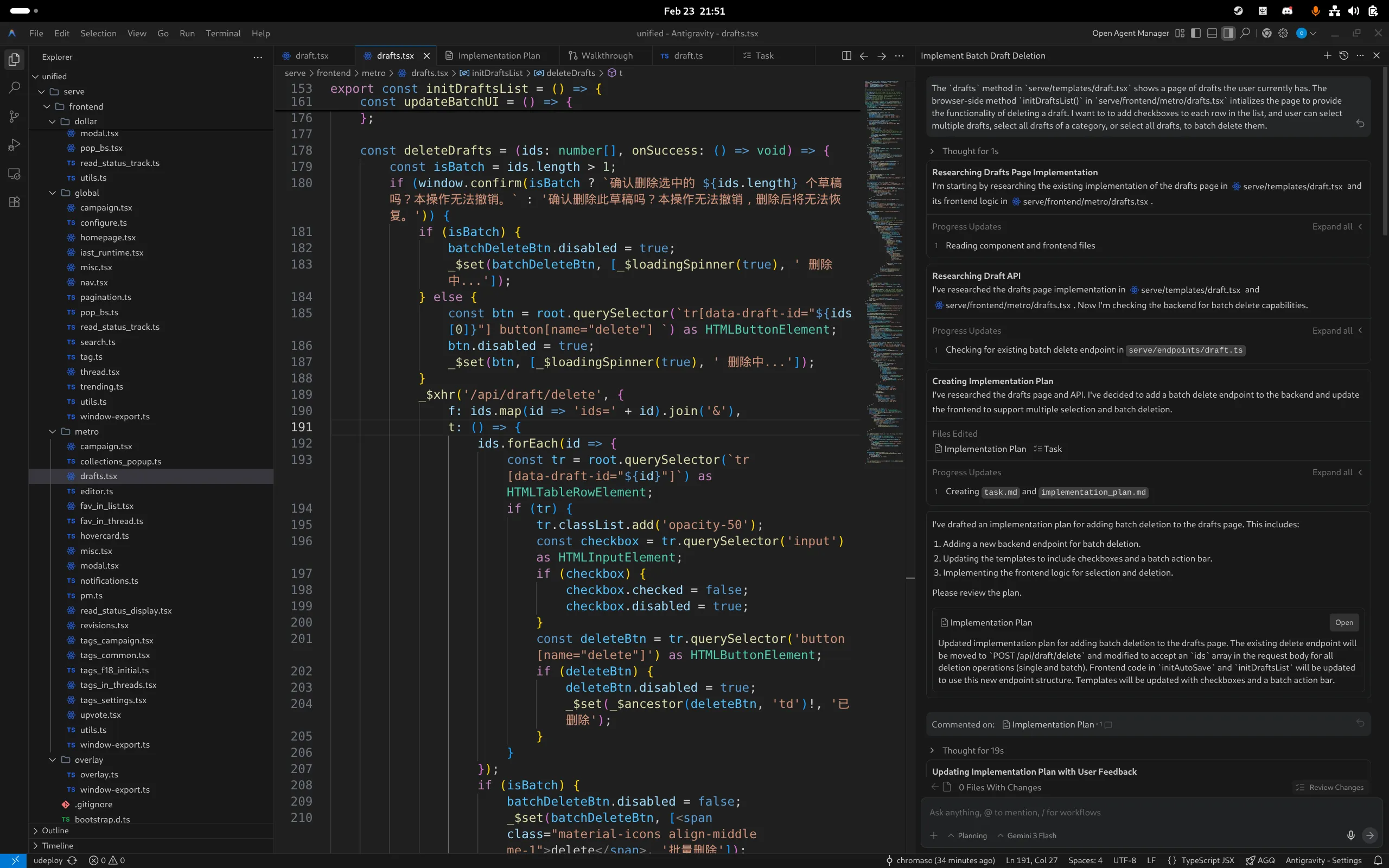
Task: Toggle the bottom panel visibility
Action: pyautogui.click(x=1212, y=33)
